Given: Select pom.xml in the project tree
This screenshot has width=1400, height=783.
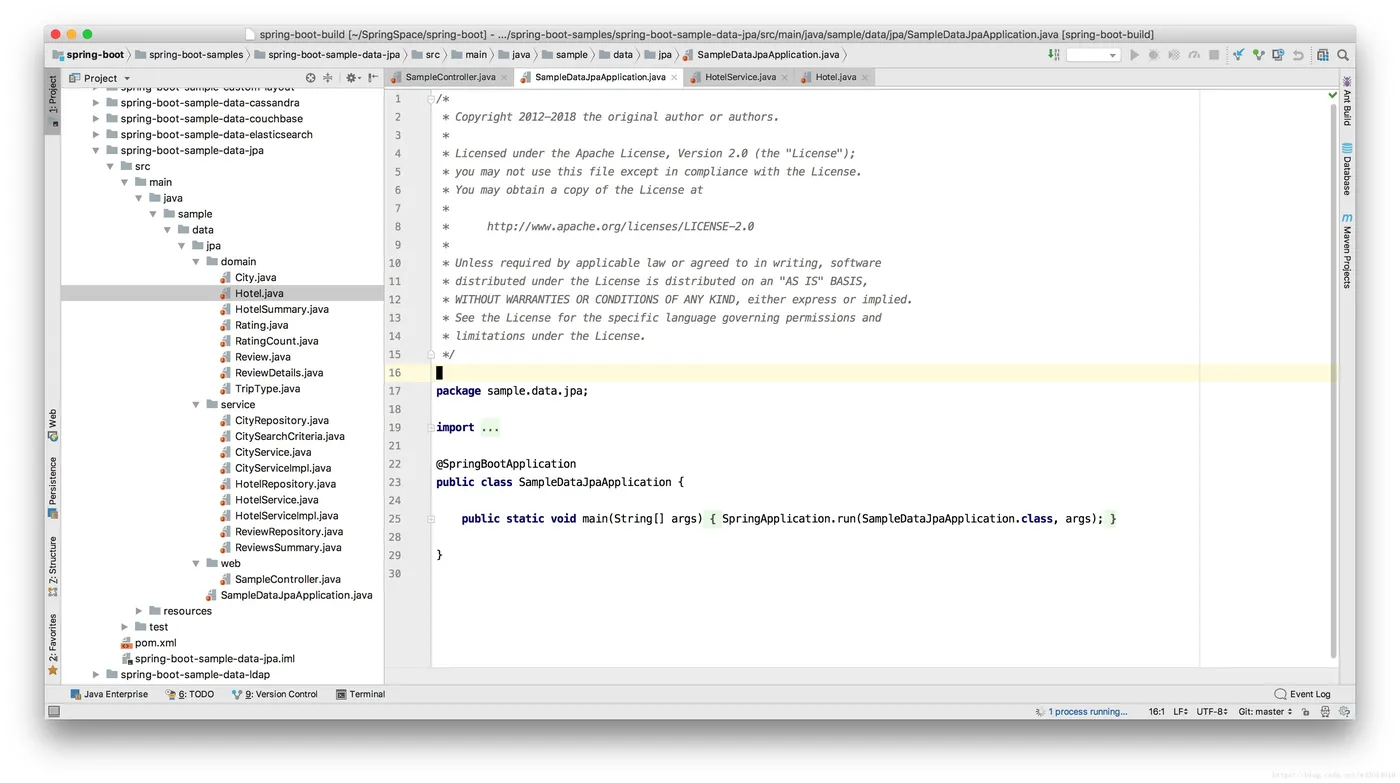Looking at the screenshot, I should click(155, 643).
